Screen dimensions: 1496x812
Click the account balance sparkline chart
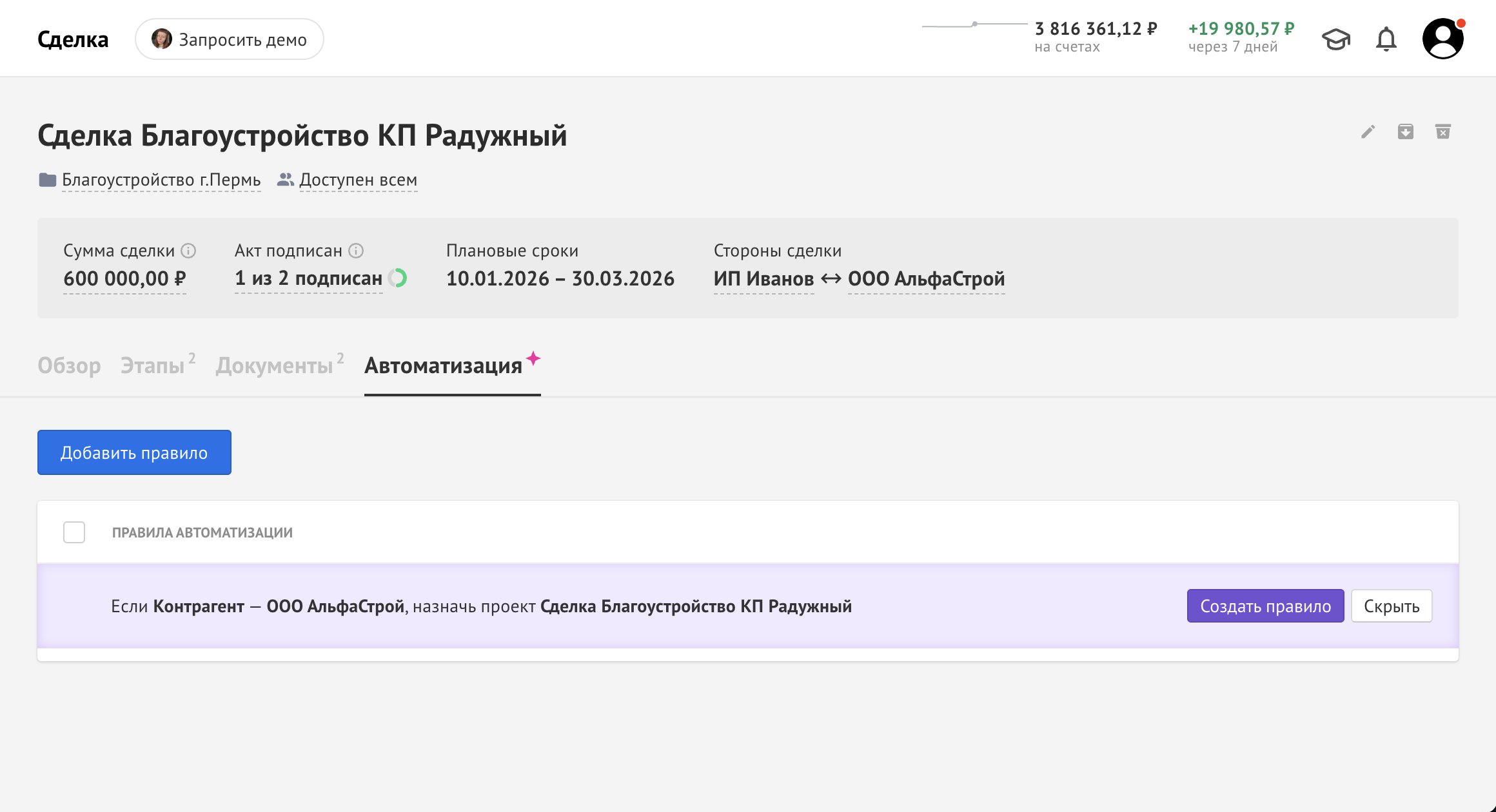pos(974,26)
